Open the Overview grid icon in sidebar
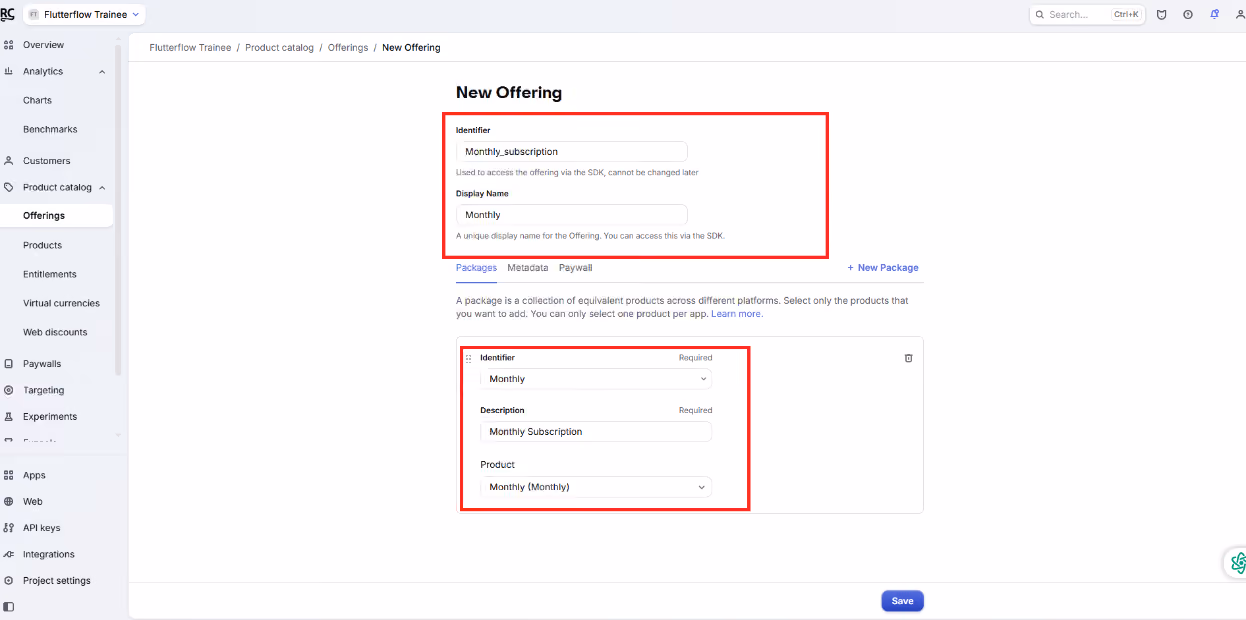This screenshot has width=1246, height=620. [9, 45]
